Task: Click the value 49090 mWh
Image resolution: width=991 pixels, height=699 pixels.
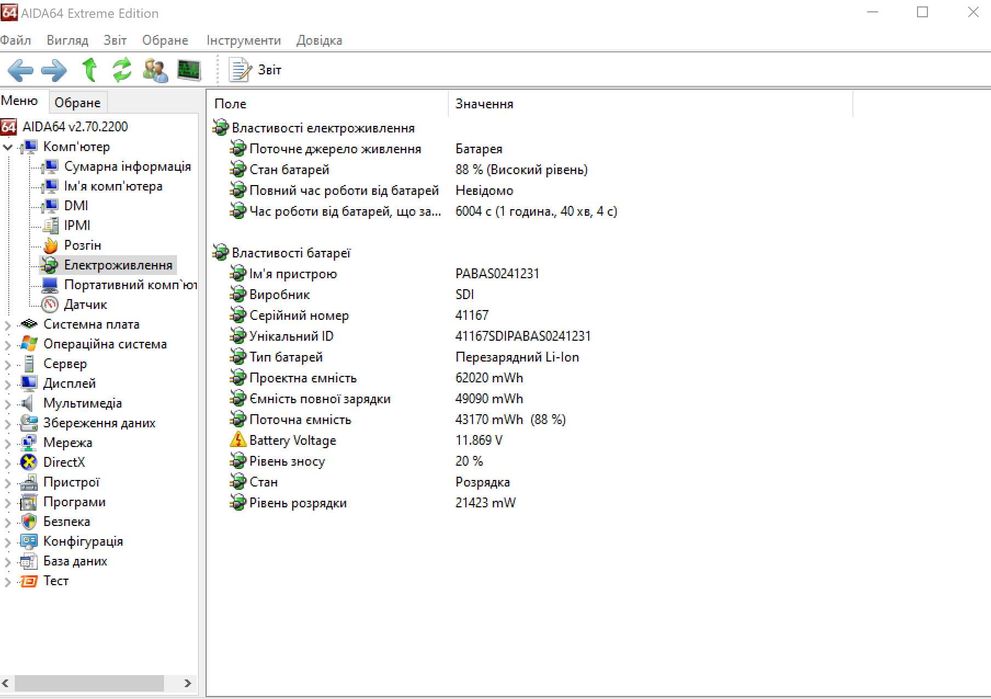Action: (489, 399)
